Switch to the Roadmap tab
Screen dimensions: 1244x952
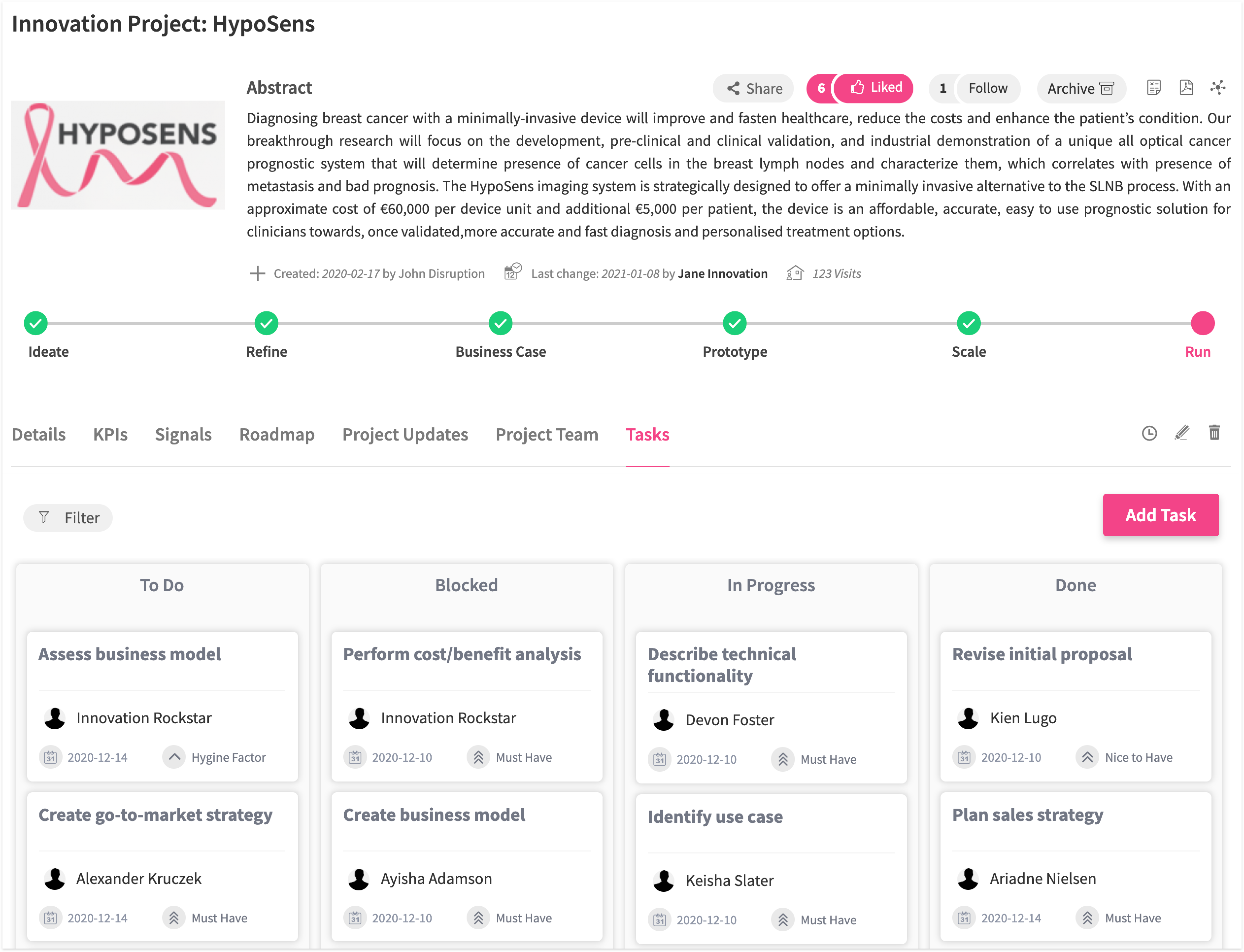point(277,435)
